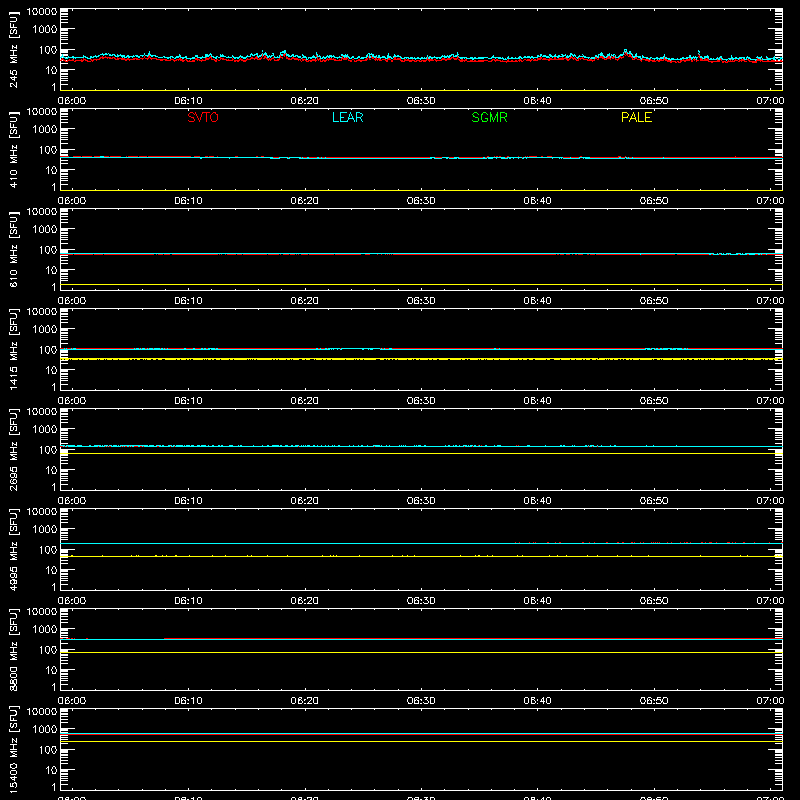Click the 06:30 time label below 4995 MHz plot
This screenshot has width=800, height=800.
421,601
